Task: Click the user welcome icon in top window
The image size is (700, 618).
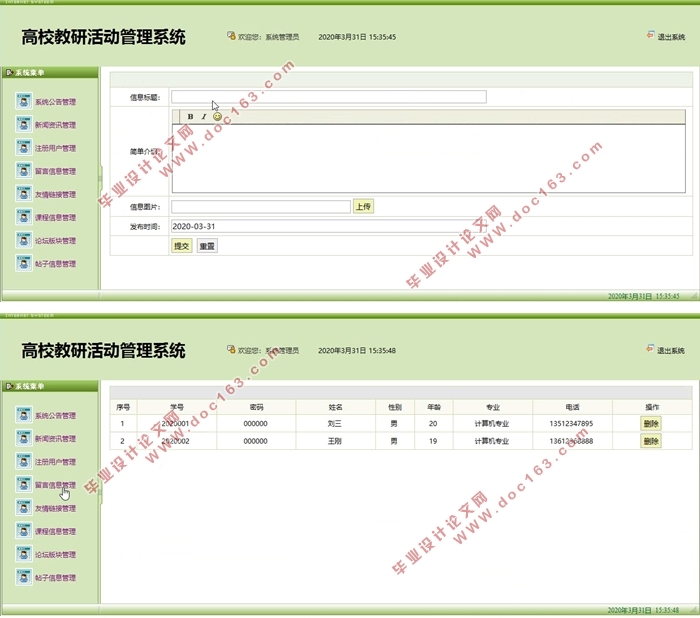Action: [231, 36]
